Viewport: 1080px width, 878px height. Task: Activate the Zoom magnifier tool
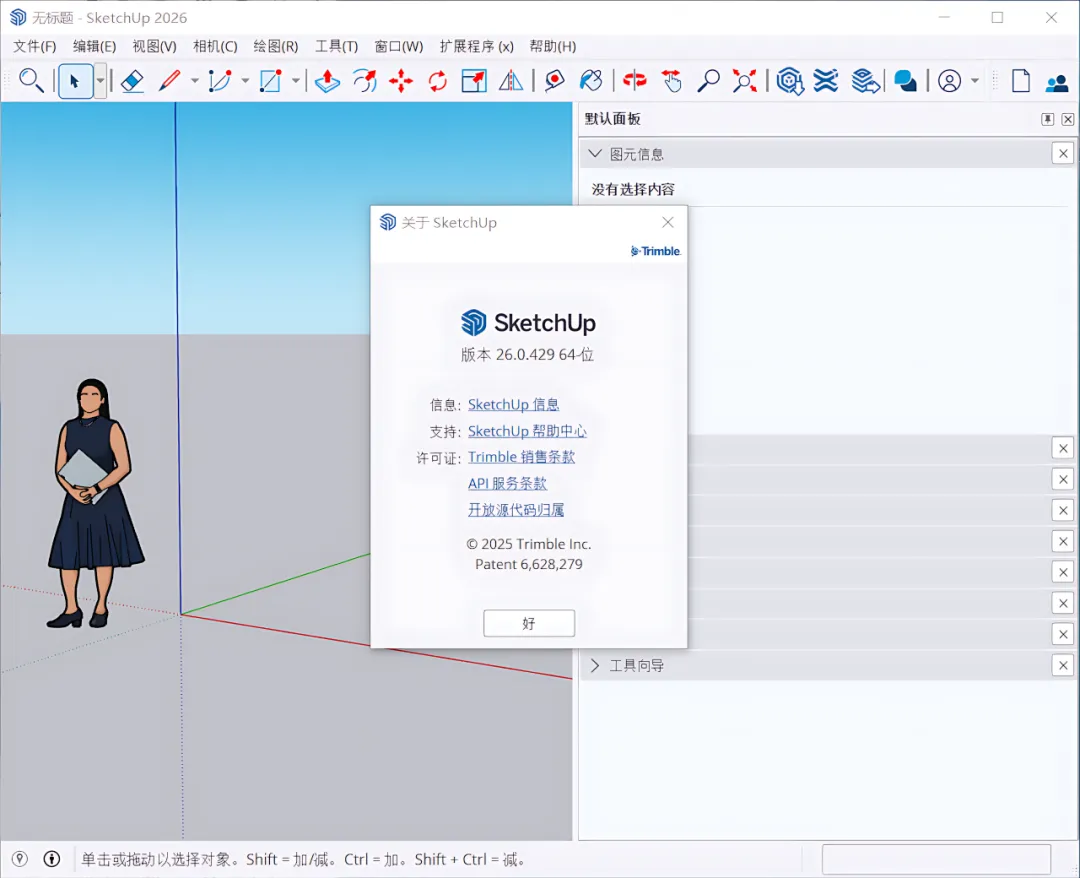tap(708, 81)
